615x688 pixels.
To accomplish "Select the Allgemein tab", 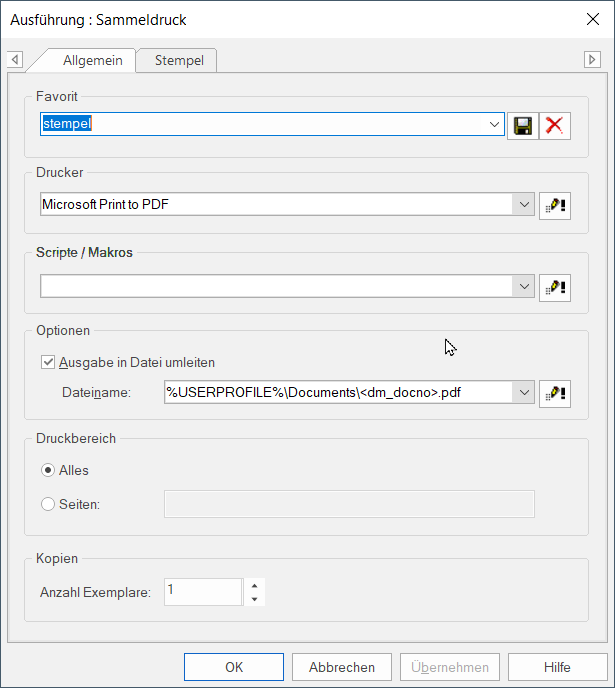I will [92, 61].
